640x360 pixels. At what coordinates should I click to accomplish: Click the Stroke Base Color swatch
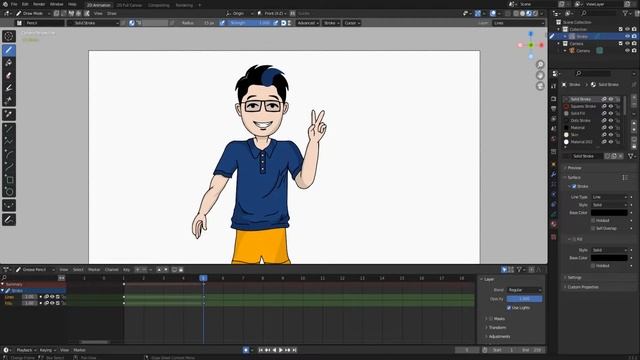(609, 213)
